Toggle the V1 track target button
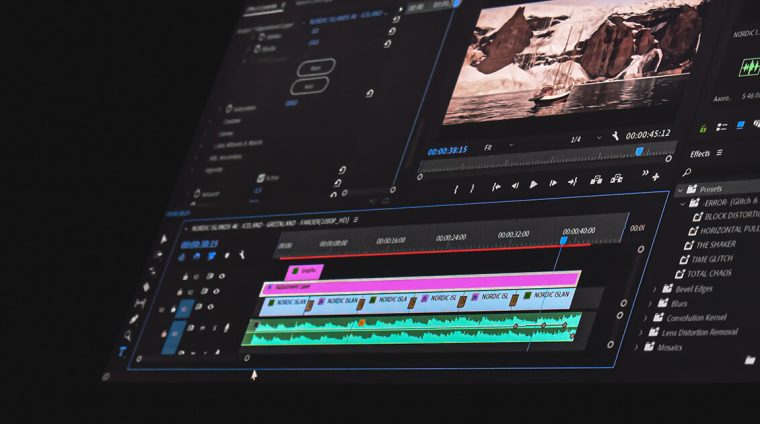Image resolution: width=760 pixels, height=424 pixels. (x=184, y=308)
